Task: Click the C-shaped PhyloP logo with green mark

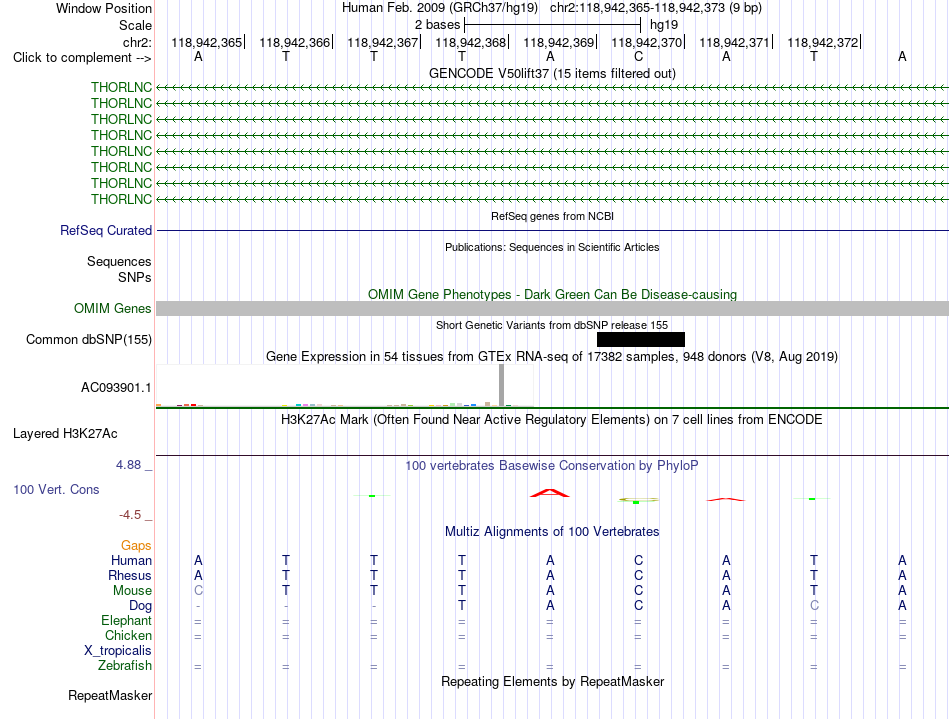Action: (x=638, y=500)
